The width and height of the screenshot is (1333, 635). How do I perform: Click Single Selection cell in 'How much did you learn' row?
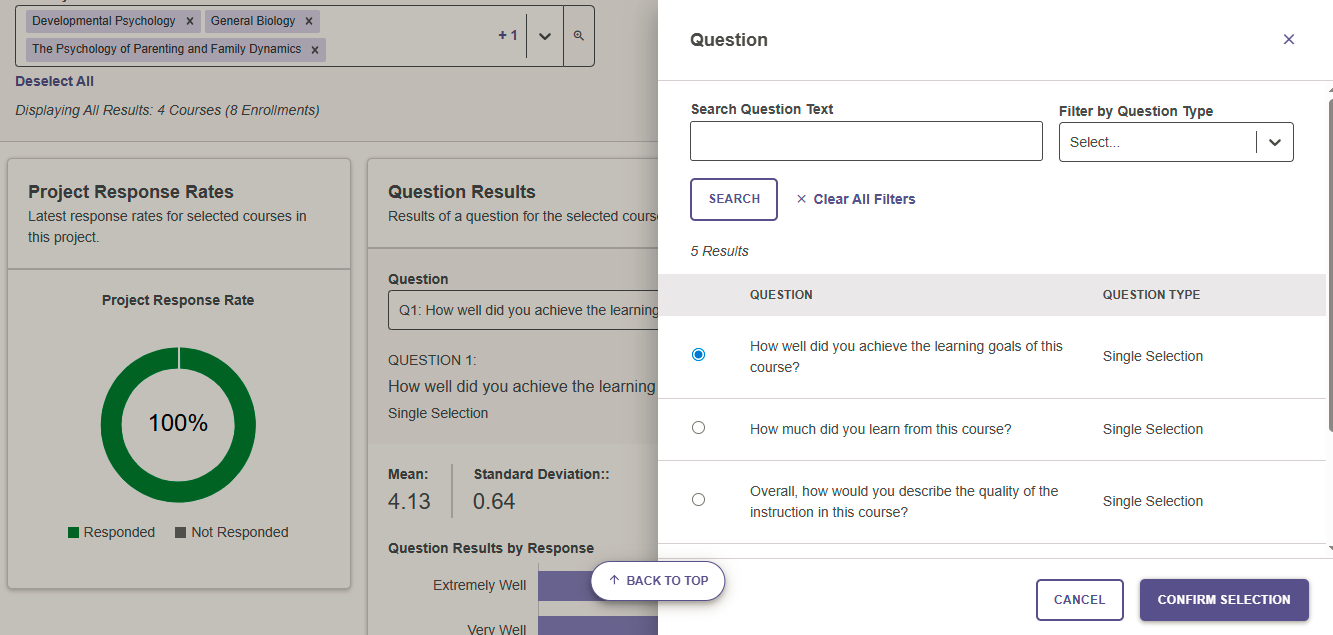[1153, 429]
